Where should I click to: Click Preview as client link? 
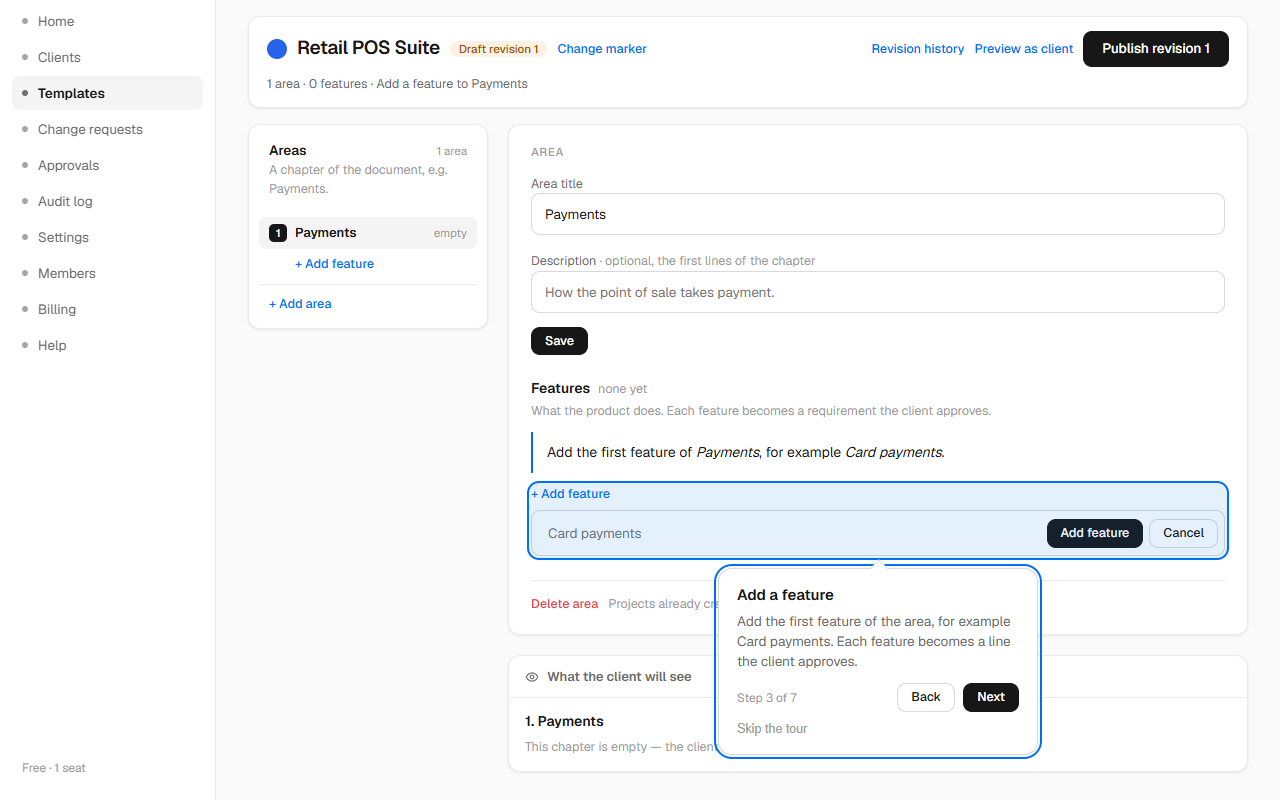click(x=1023, y=49)
